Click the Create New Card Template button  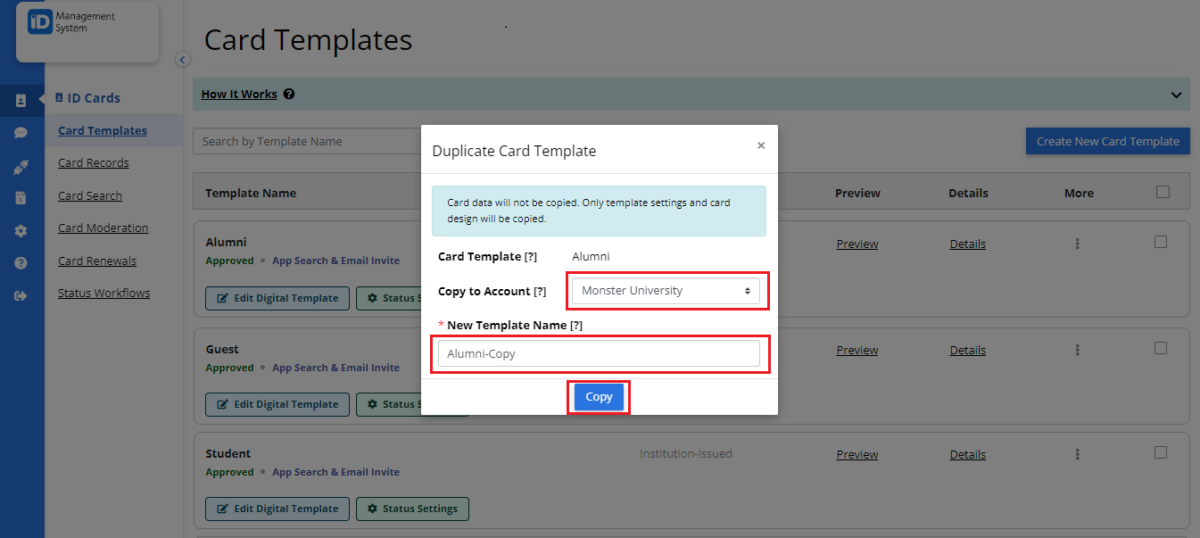click(1107, 141)
